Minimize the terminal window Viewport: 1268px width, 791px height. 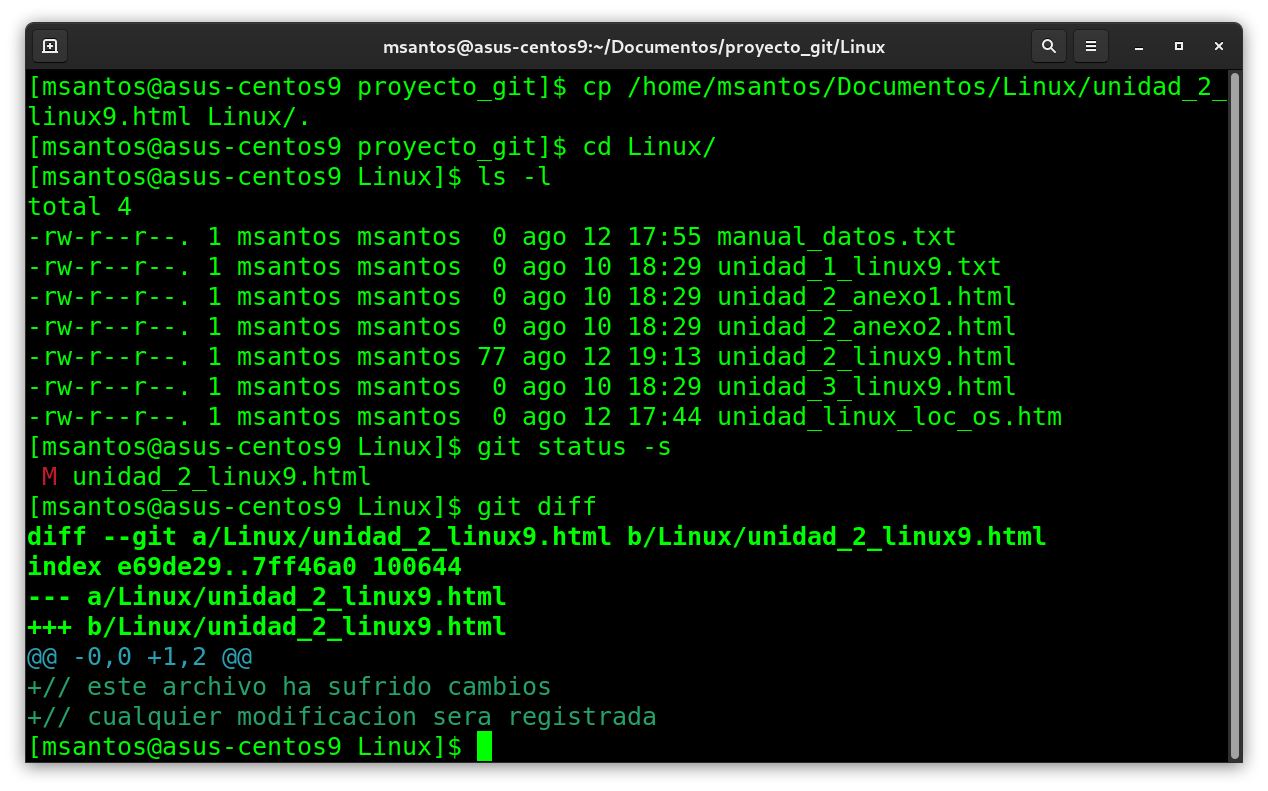(x=1138, y=46)
